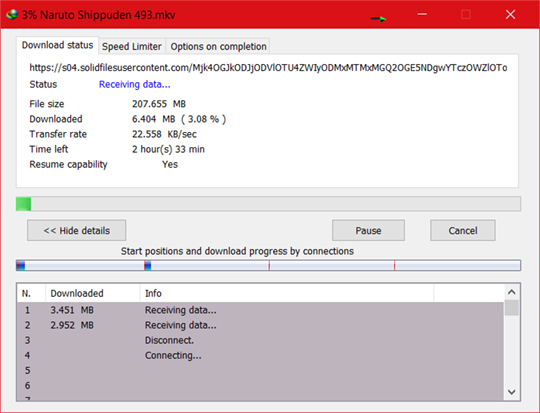Click the IDM app icon in title bar

(12, 15)
